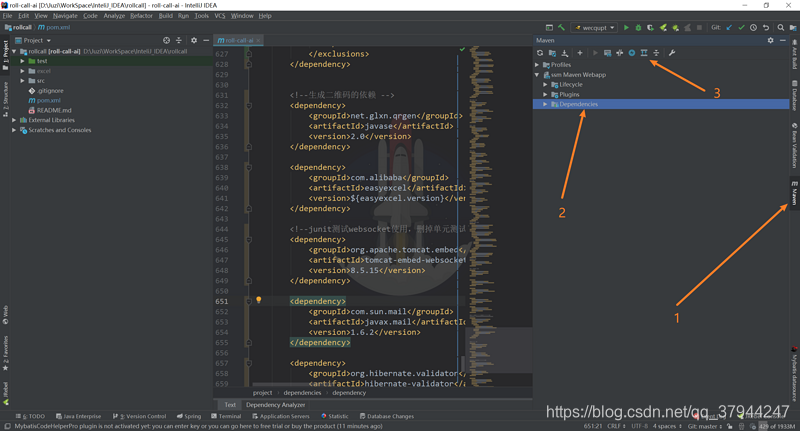Fold the dependency block at line 651
Image resolution: width=800 pixels, height=431 pixels.
tap(249, 301)
